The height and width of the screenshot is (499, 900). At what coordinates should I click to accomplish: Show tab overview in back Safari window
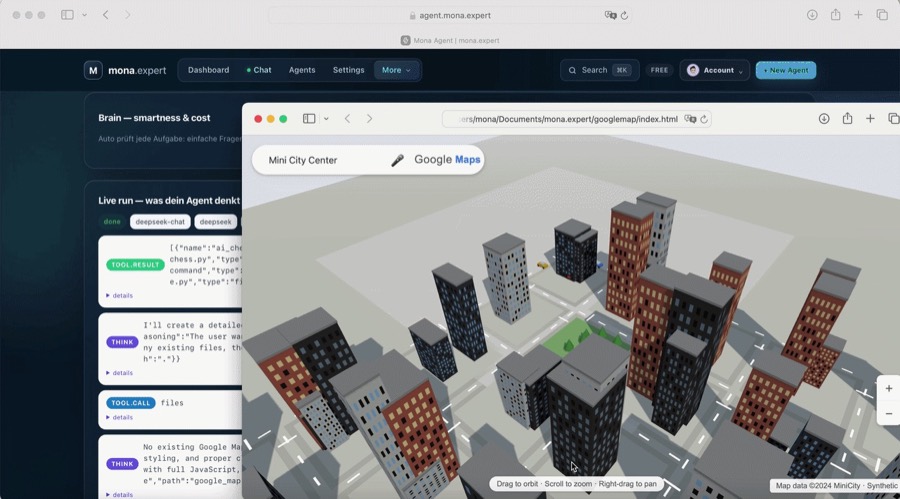(882, 15)
